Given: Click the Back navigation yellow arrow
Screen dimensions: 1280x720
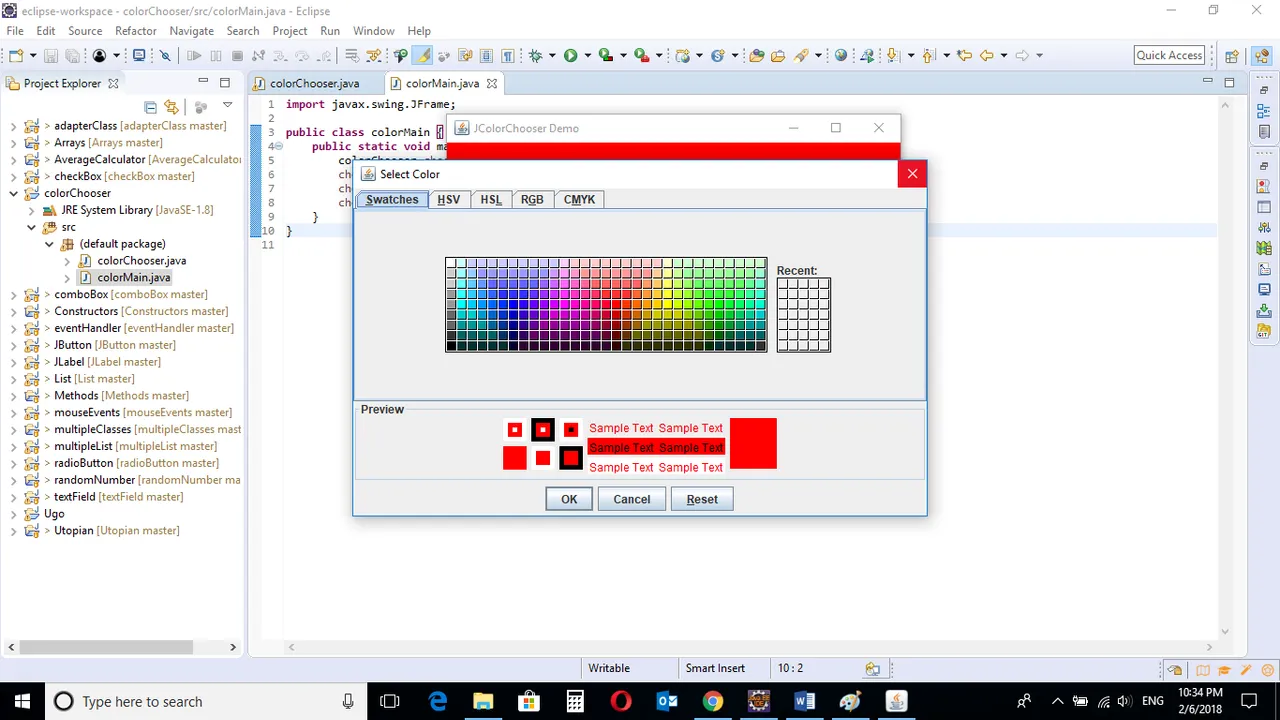Looking at the screenshot, I should pyautogui.click(x=987, y=56).
